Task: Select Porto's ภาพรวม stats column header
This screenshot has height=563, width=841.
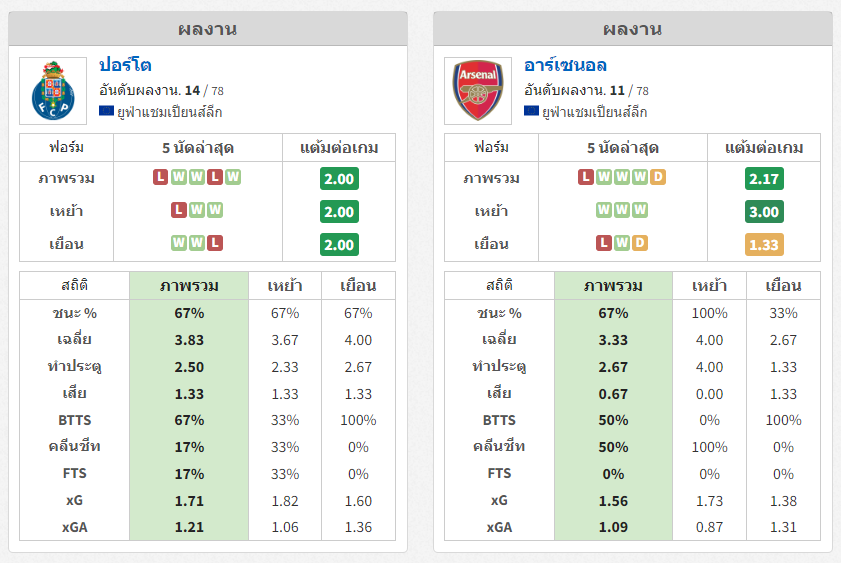Action: 189,286
